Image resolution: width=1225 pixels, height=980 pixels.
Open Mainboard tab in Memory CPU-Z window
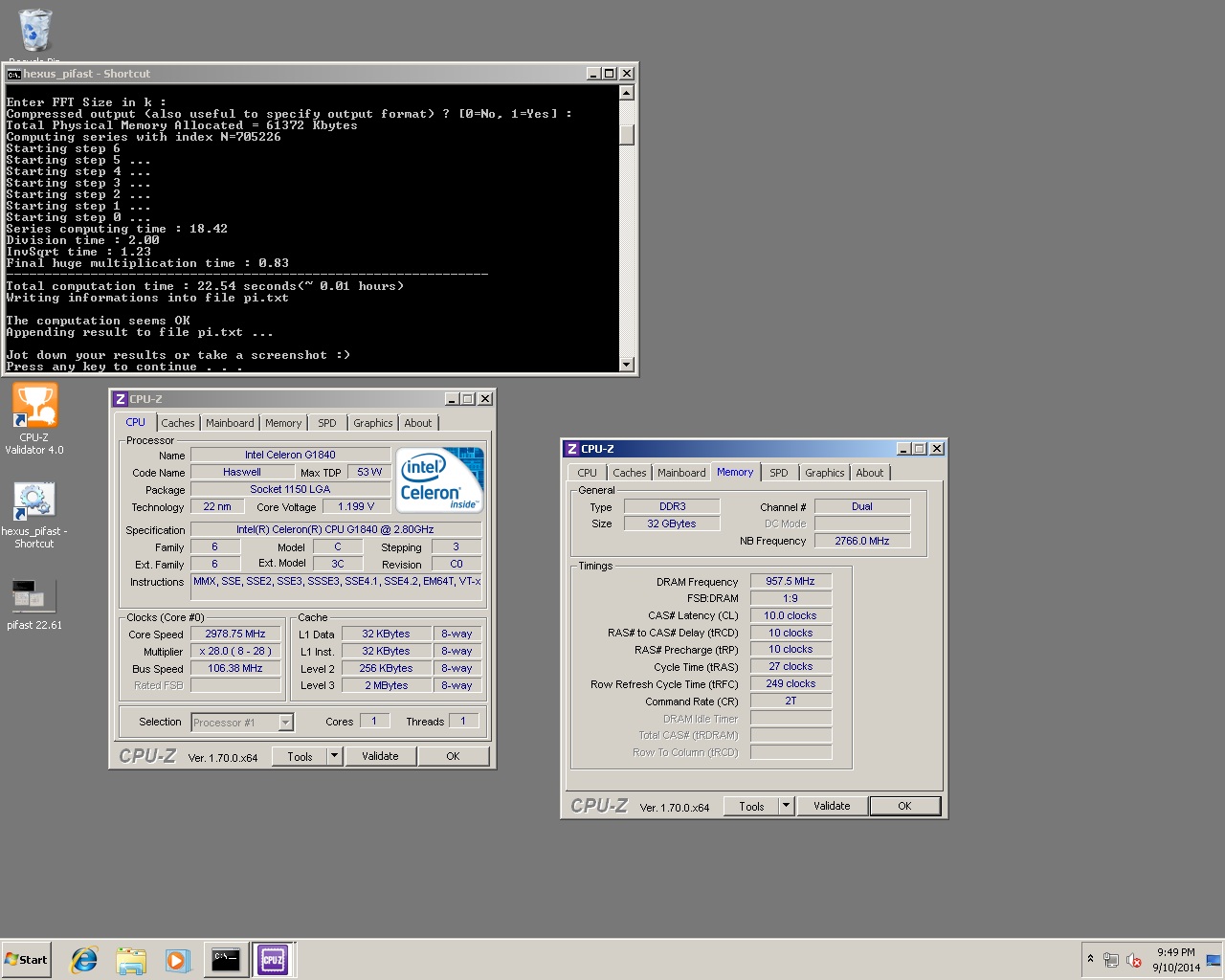click(x=681, y=473)
